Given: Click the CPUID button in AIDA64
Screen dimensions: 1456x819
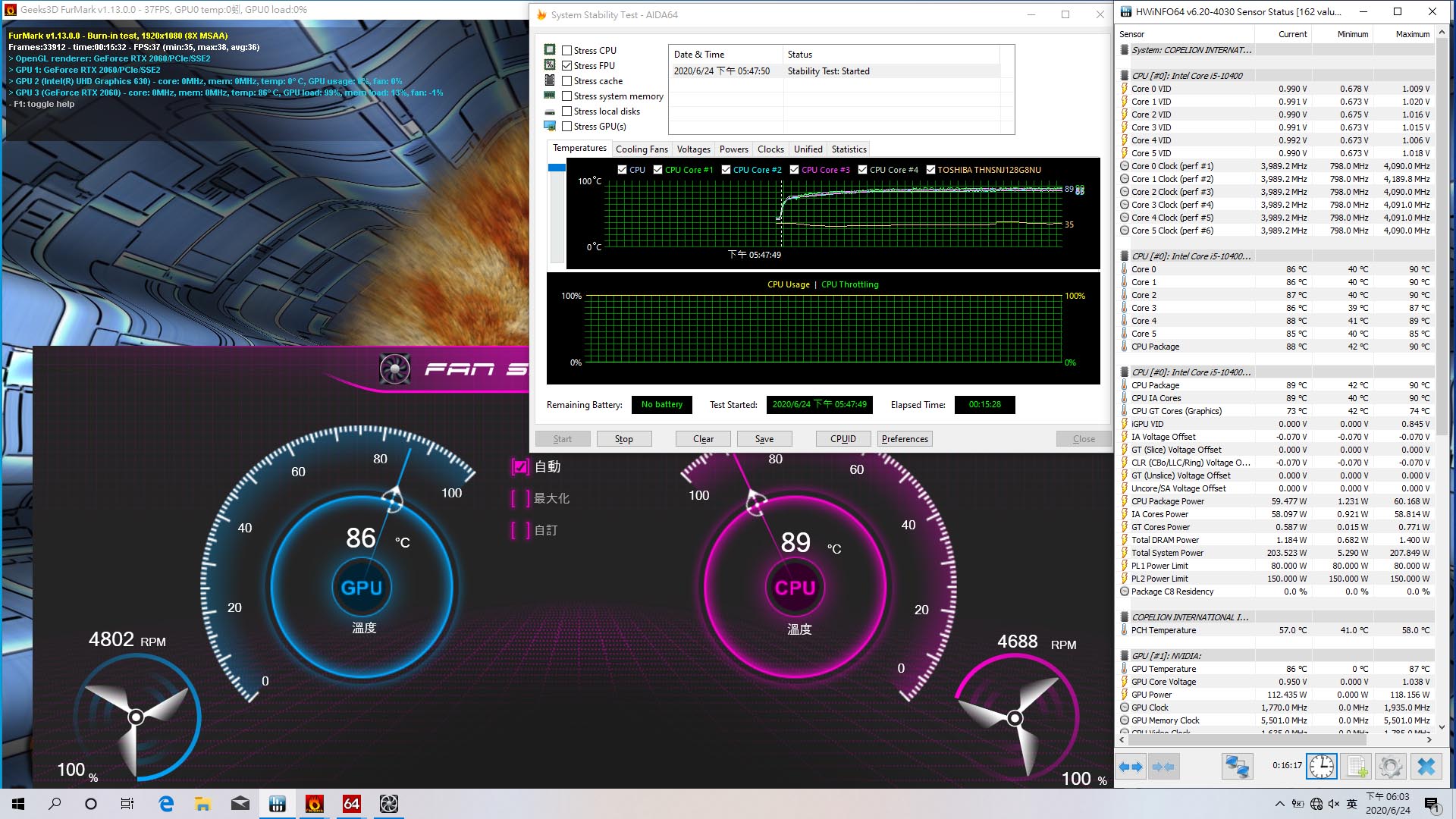Looking at the screenshot, I should [842, 438].
